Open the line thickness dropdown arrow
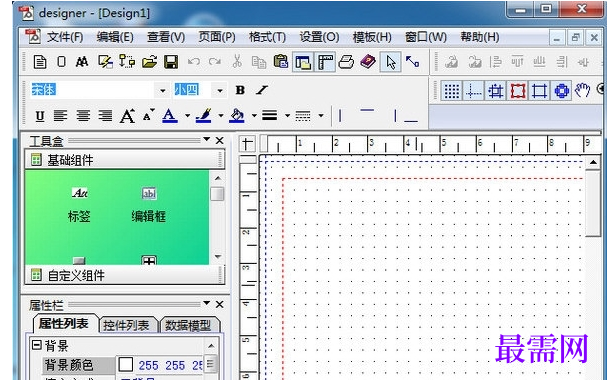607x380 pixels. point(287,115)
